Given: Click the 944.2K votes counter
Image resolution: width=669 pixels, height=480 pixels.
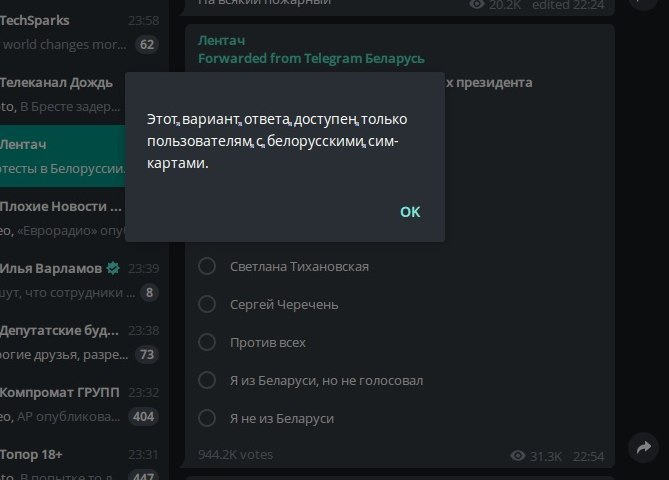Looking at the screenshot, I should click(236, 454).
